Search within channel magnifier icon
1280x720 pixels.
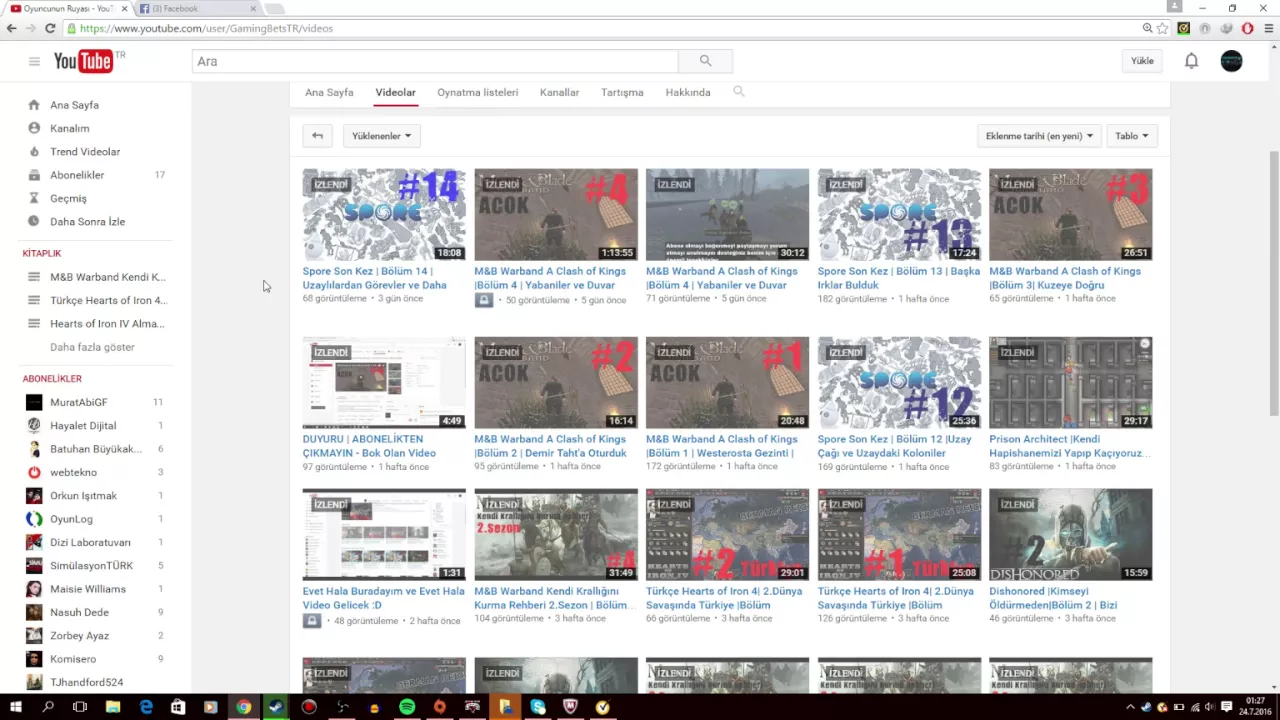[x=739, y=91]
